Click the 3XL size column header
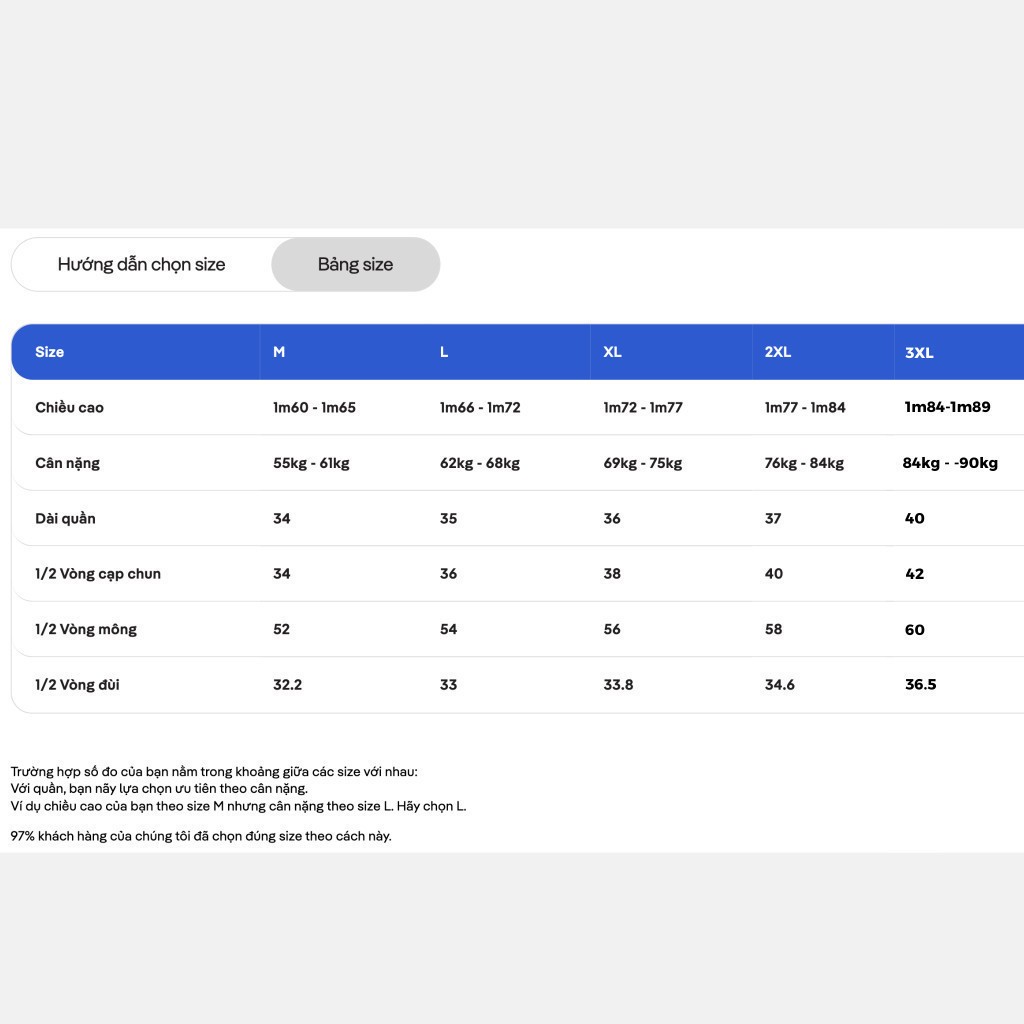 tap(919, 353)
